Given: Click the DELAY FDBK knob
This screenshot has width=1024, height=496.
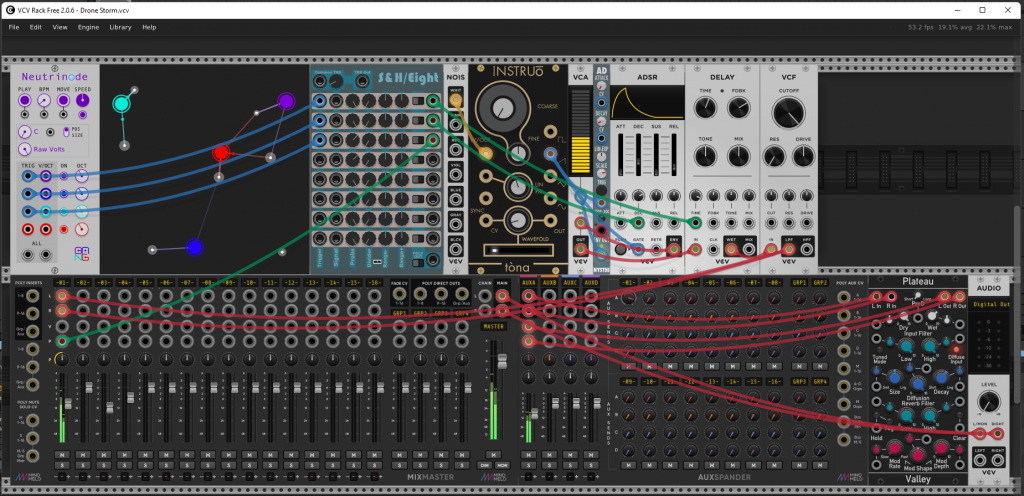Looking at the screenshot, I should pyautogui.click(x=738, y=108).
